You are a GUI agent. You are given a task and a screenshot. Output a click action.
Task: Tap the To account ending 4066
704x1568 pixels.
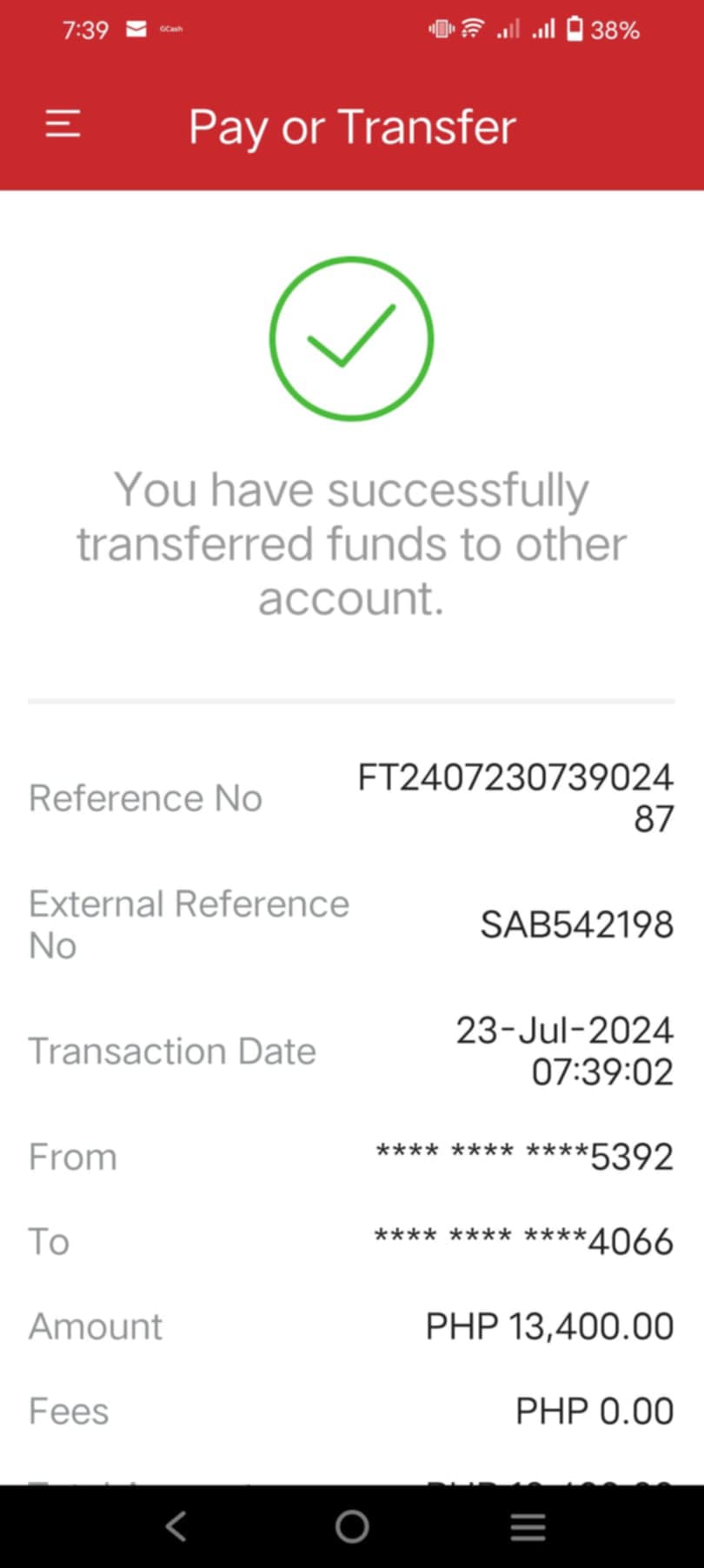(523, 1241)
